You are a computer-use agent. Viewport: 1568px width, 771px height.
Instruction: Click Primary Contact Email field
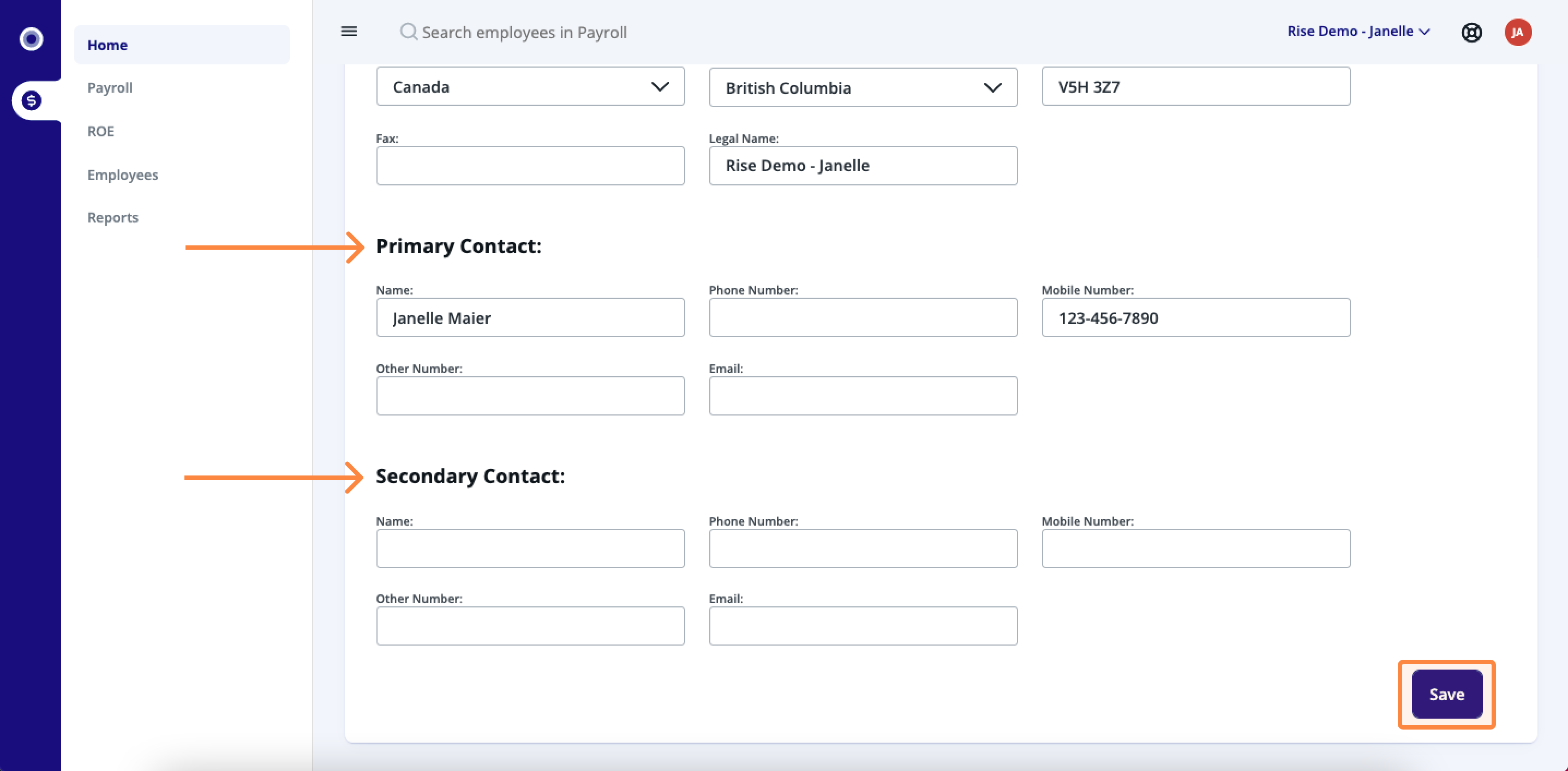tap(863, 396)
